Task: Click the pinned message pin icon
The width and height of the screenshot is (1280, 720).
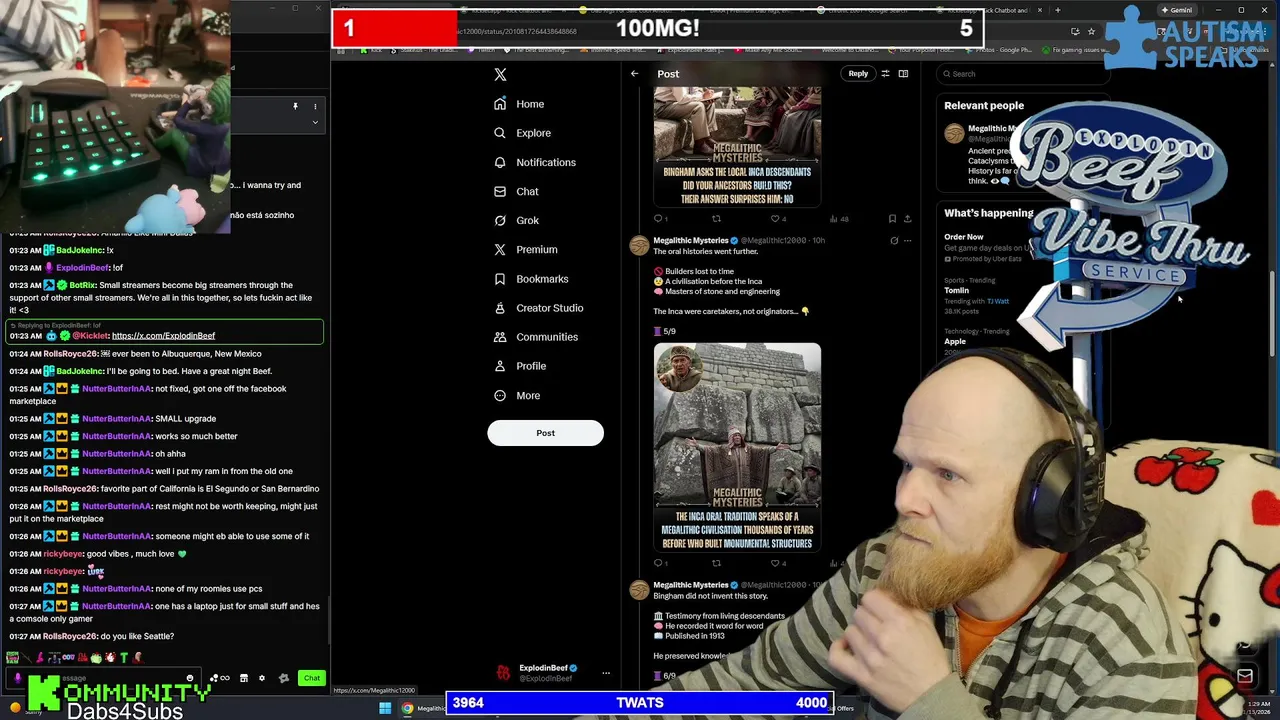Action: [x=295, y=106]
